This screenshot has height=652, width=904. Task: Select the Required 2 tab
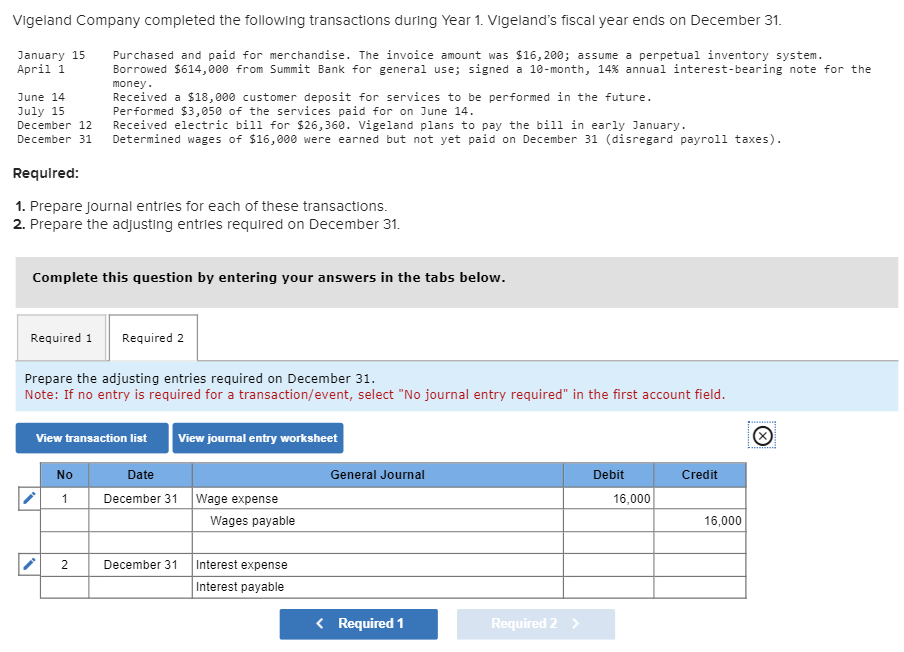point(153,338)
